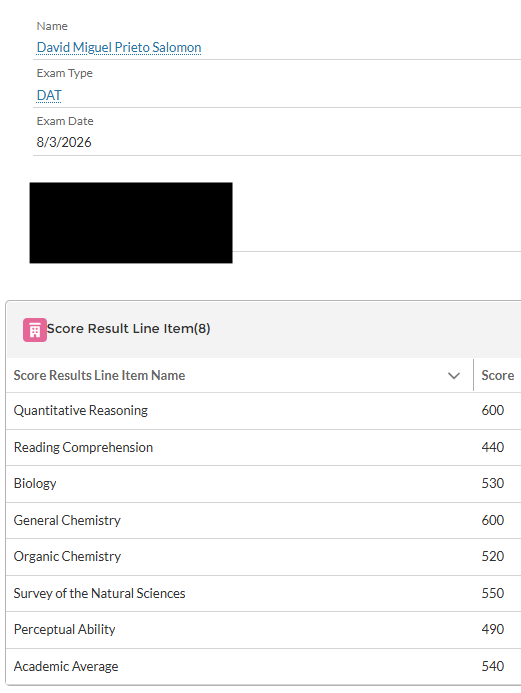Screen dimensions: 521x693
Task: Expand the Score Results Line Item Name column dropdown
Action: (454, 376)
